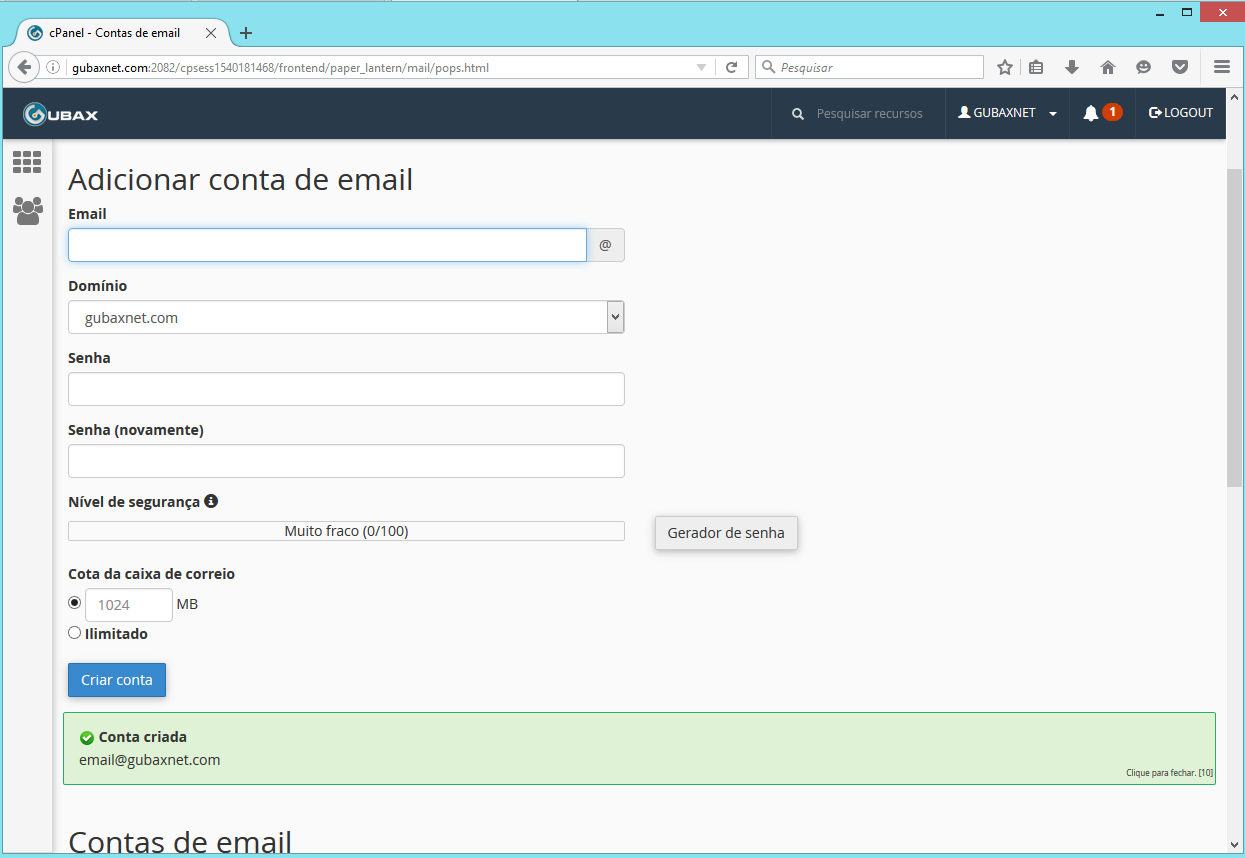The image size is (1245, 858).
Task: Open the Gerador de senha
Action: click(x=726, y=532)
